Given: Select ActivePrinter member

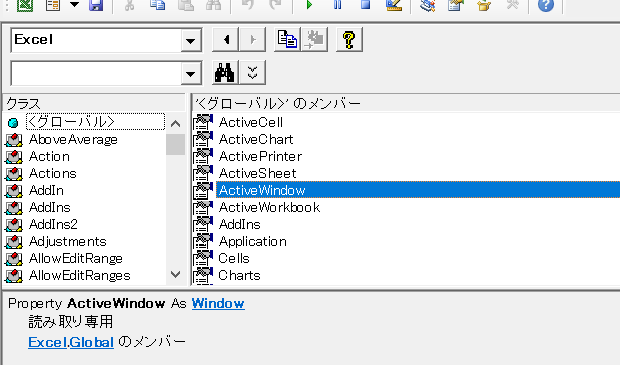Looking at the screenshot, I should pyautogui.click(x=260, y=157).
